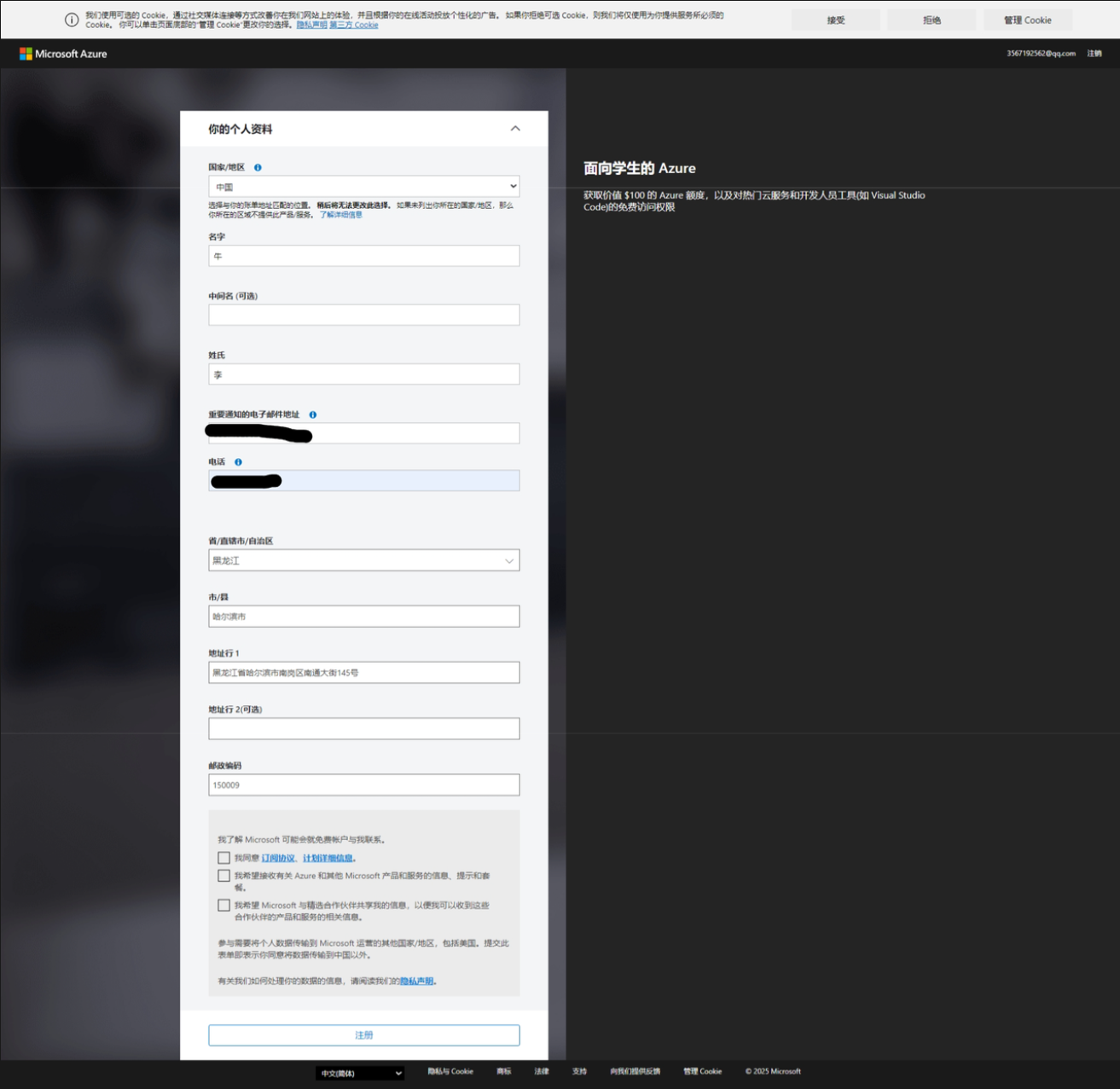The width and height of the screenshot is (1120, 1089).
Task: Open the 了解详细信息 link
Action: click(x=341, y=215)
